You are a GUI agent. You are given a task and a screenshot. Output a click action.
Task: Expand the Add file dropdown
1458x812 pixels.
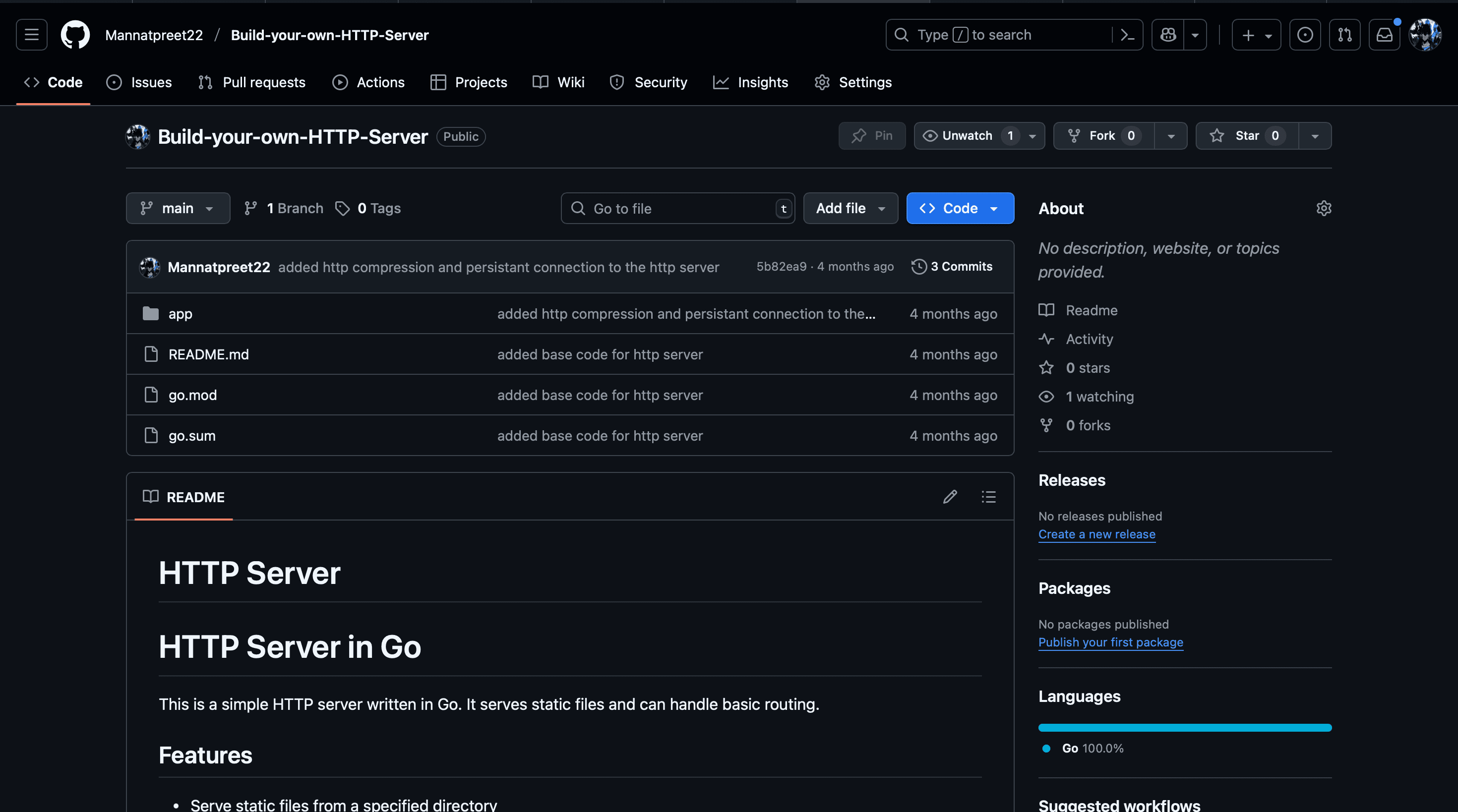pyautogui.click(x=850, y=208)
